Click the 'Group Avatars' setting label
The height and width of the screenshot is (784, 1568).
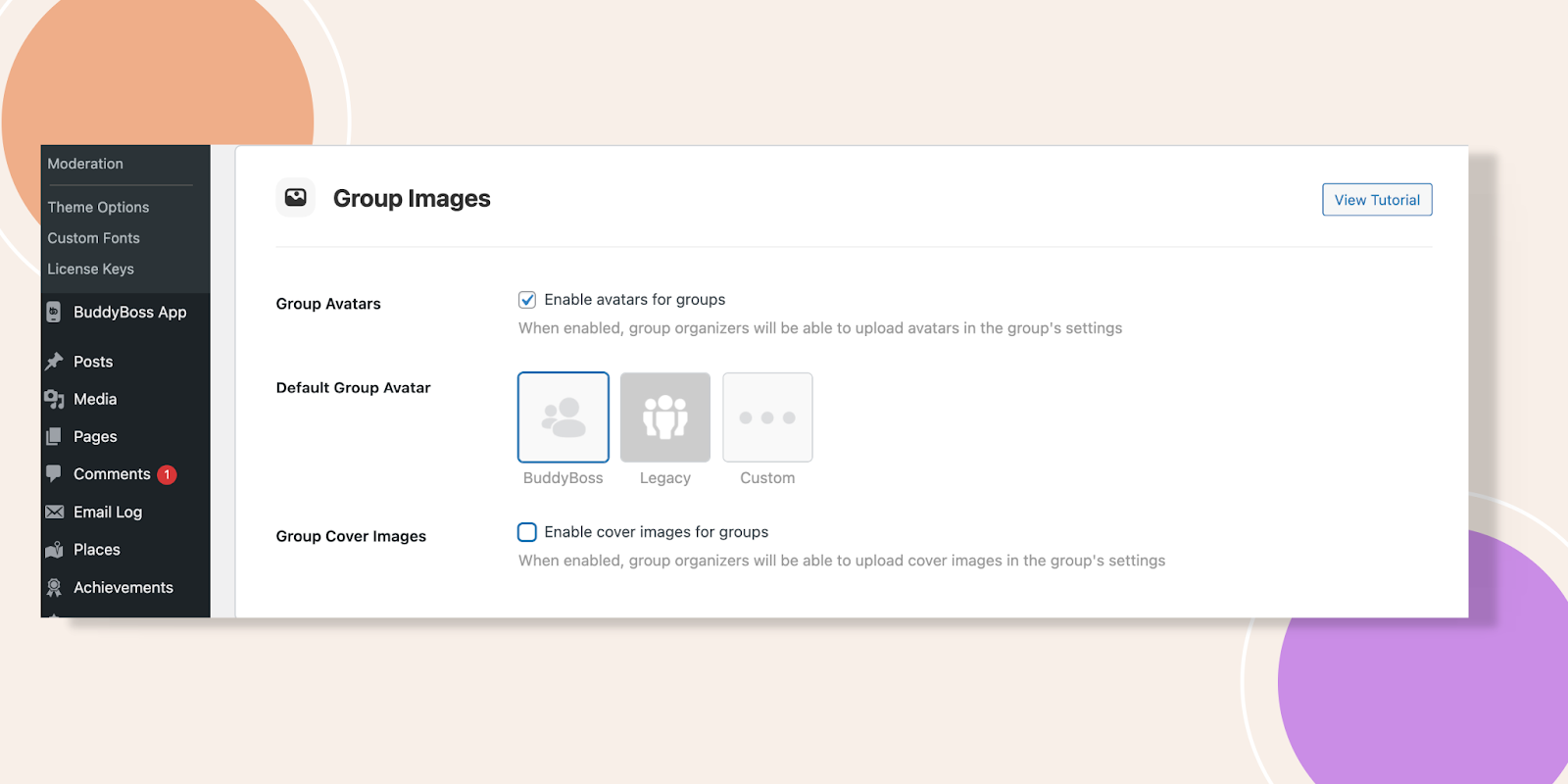click(328, 304)
